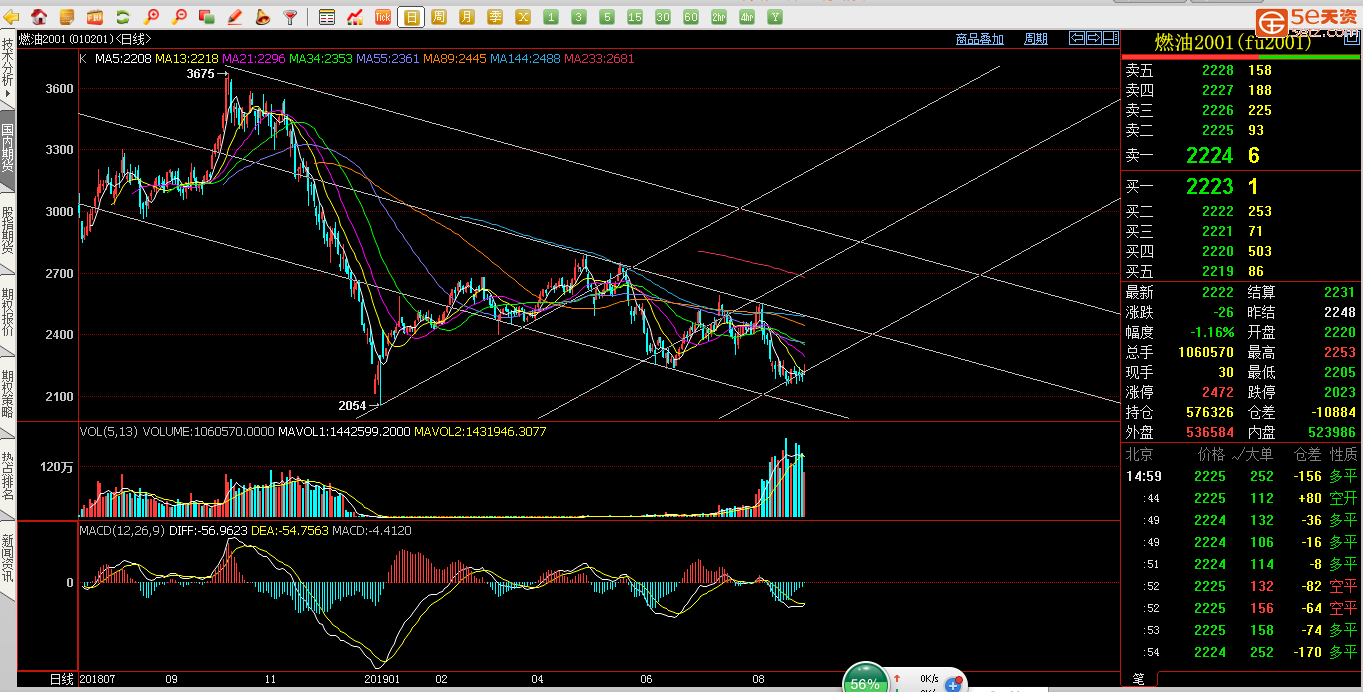The image size is (1363, 692).
Task: Open the 周期 period link
Action: [1036, 39]
